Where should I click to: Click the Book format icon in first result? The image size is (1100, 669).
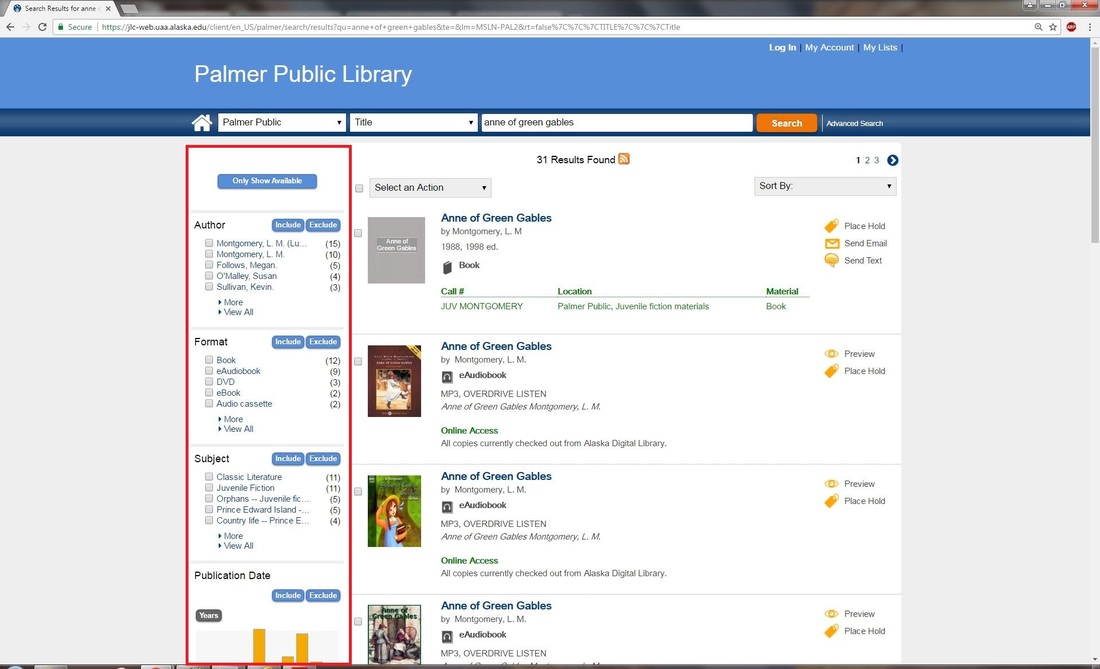click(x=447, y=267)
